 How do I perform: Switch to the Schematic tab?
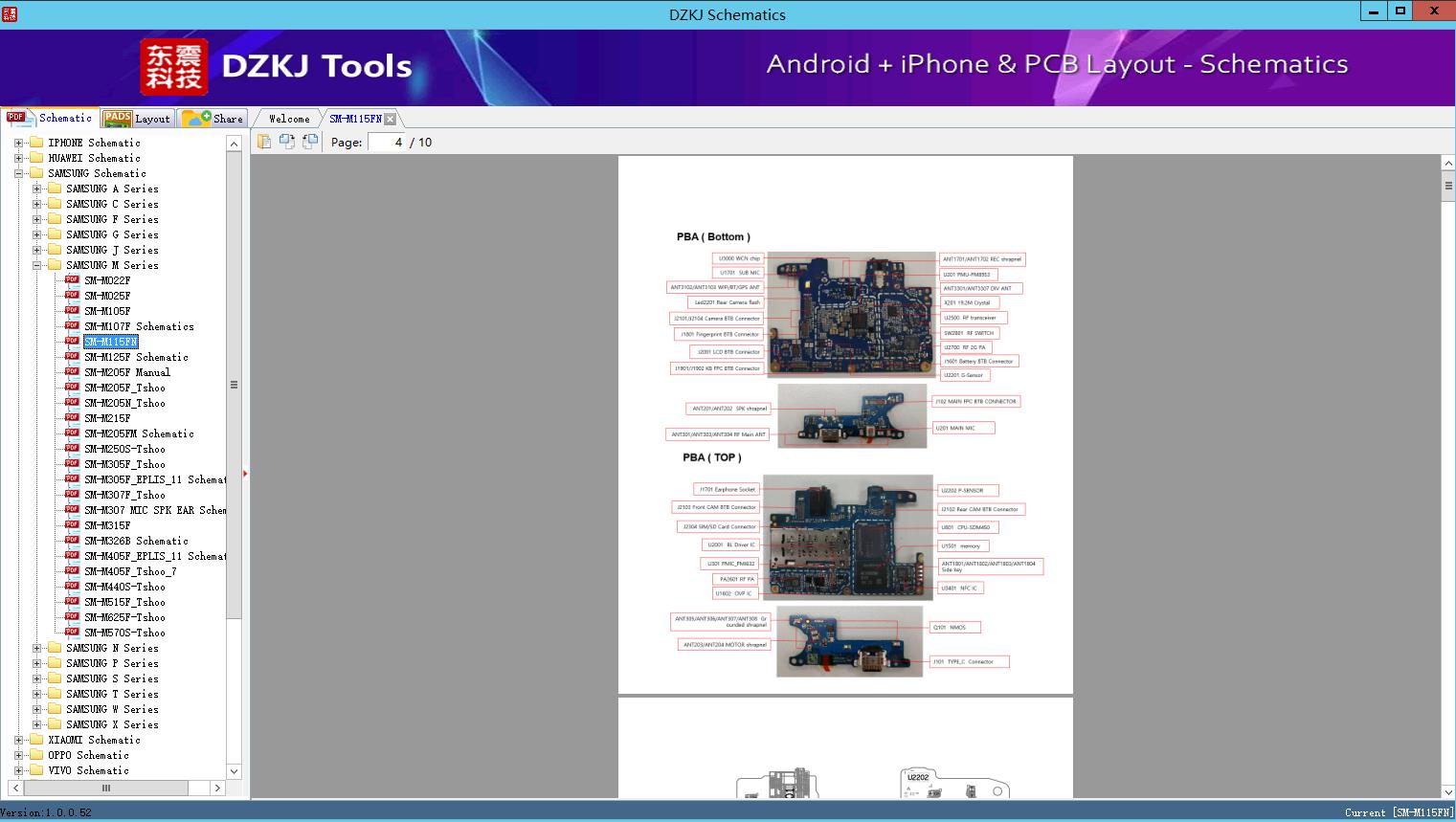50,118
